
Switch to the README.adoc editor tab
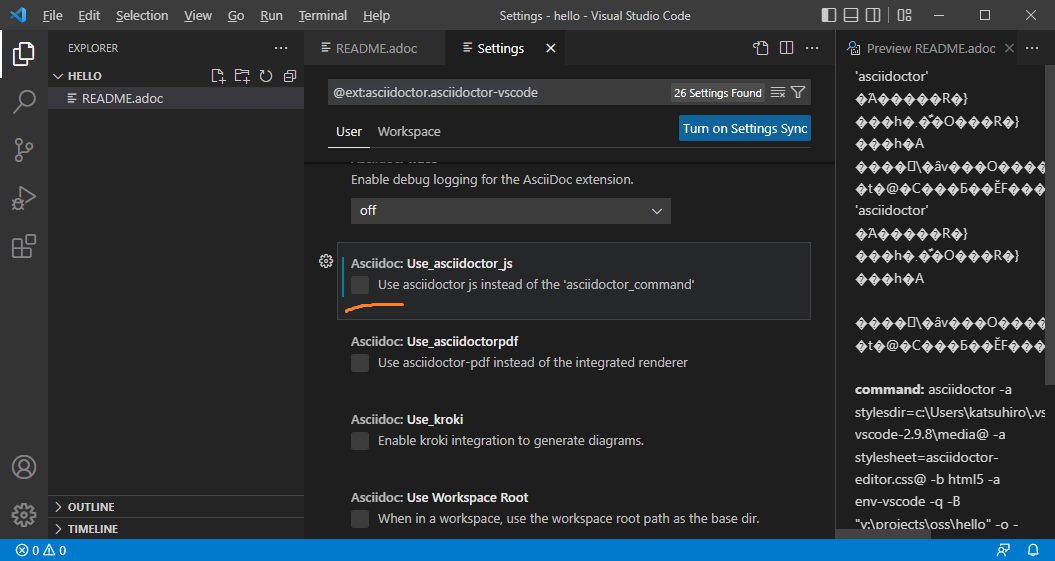(374, 48)
